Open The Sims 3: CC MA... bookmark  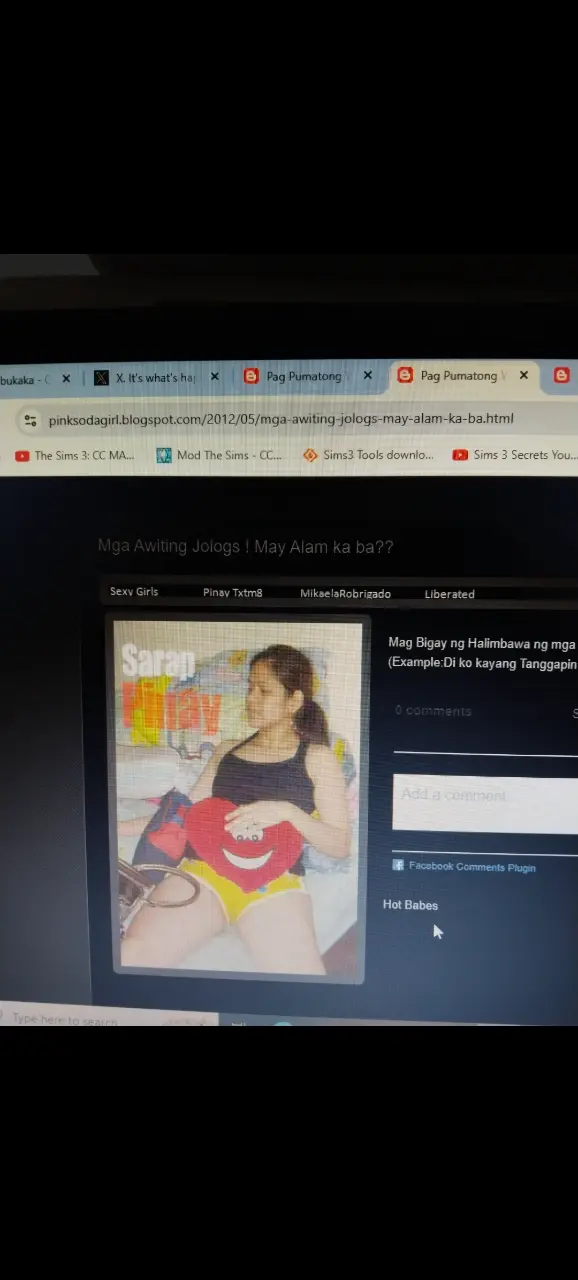coord(74,455)
